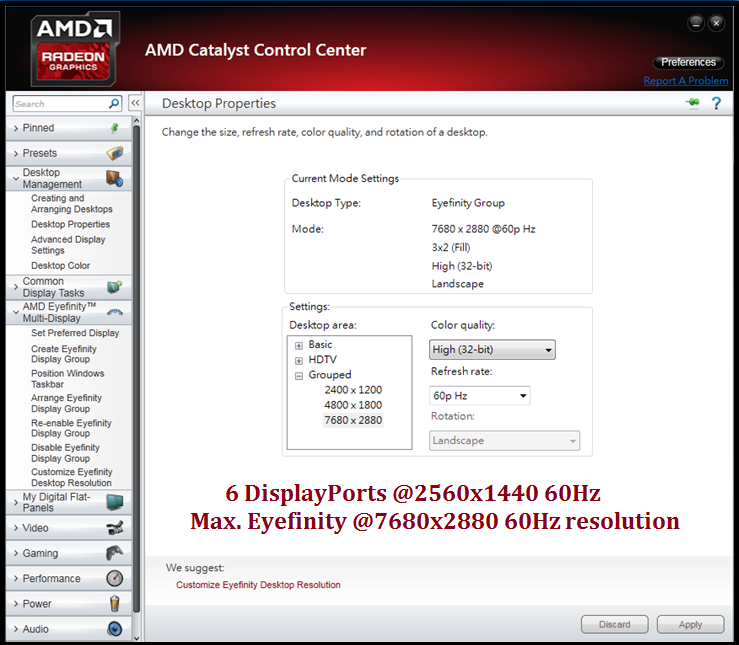
Task: Open Position Windows Taskbar page
Action: point(67,379)
